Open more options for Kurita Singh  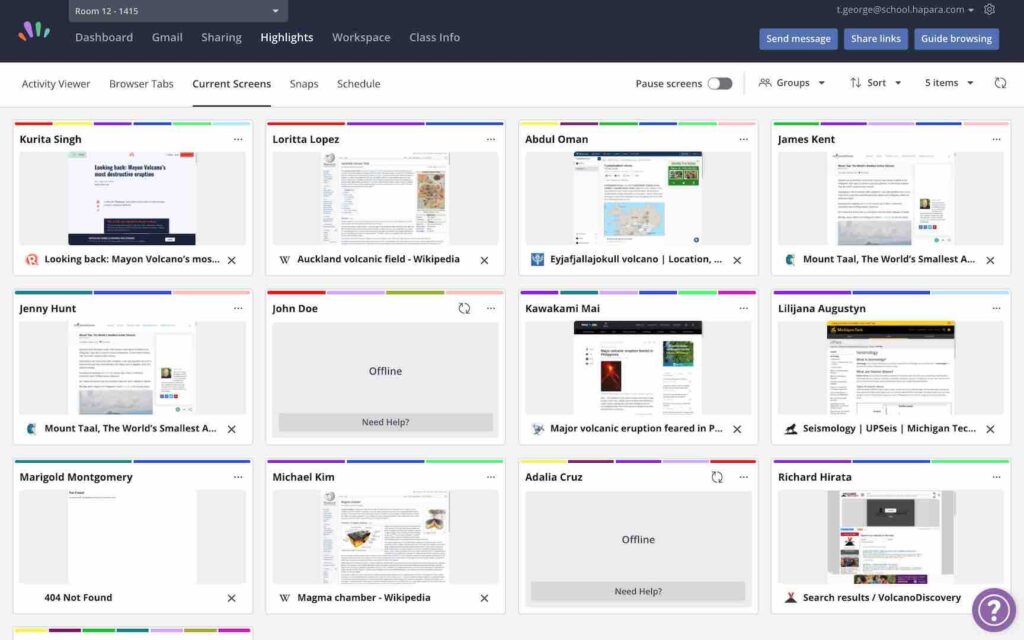point(238,139)
